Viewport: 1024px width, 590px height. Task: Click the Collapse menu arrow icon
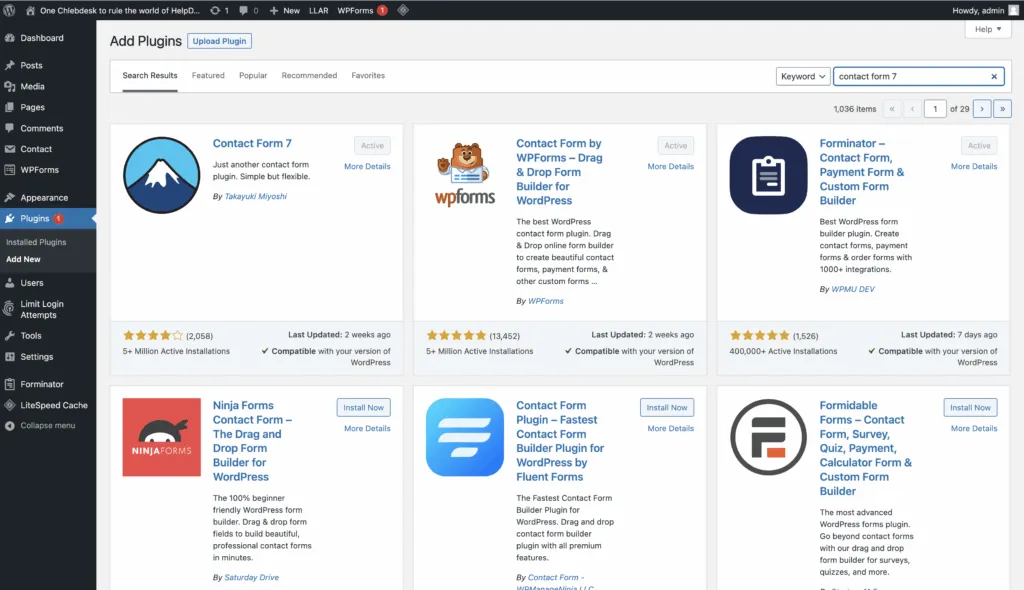tap(10, 425)
